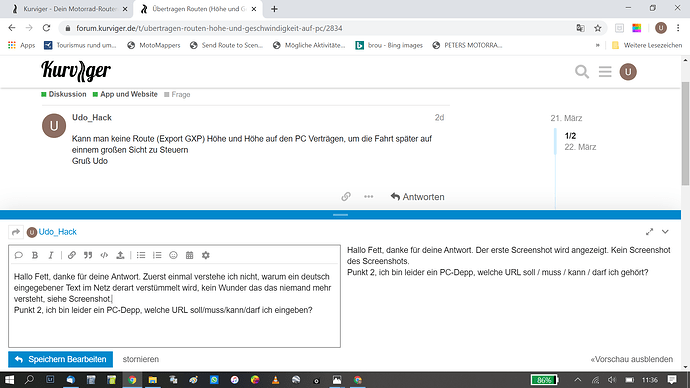Open the emoji picker
The image size is (690, 388).
[x=173, y=255]
